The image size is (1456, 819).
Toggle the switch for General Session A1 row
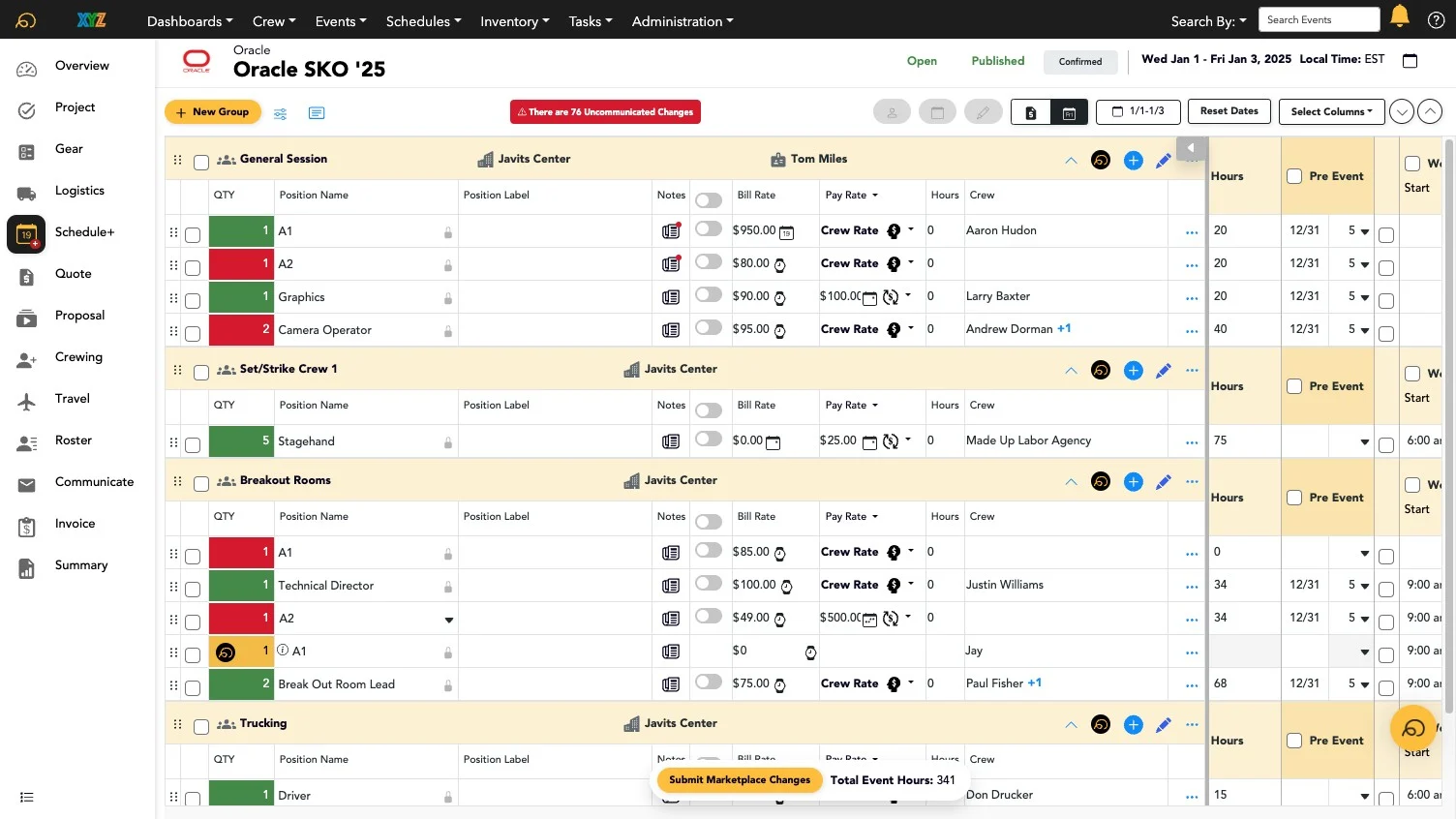tap(709, 229)
